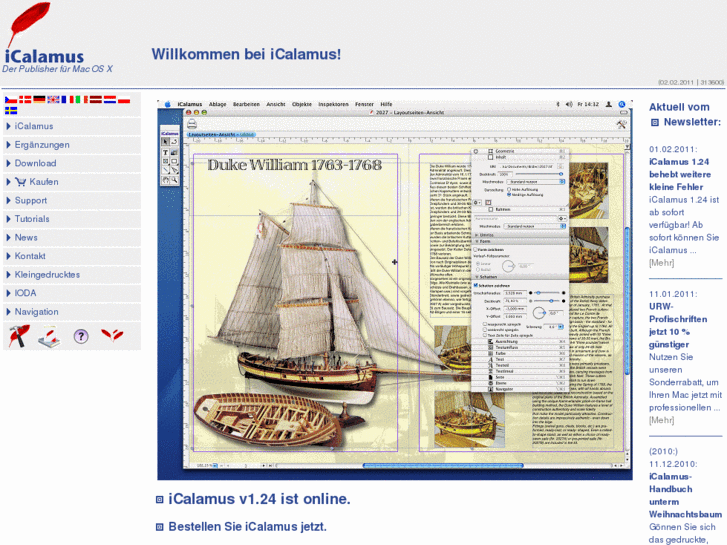The image size is (727, 545).
Task: Select the Hohe Auflösung radio button
Action: (x=509, y=190)
